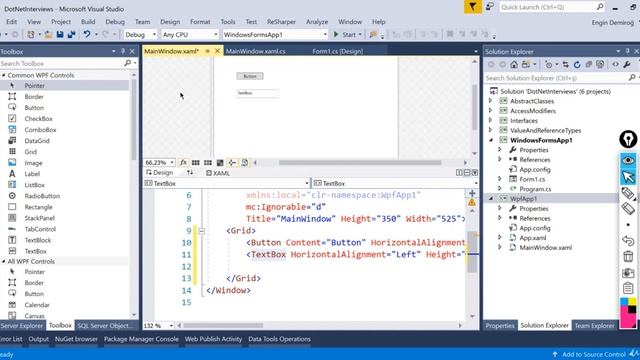Viewport: 640px width, 360px height.
Task: Click the Save toolbar icon
Action: [x=60, y=35]
